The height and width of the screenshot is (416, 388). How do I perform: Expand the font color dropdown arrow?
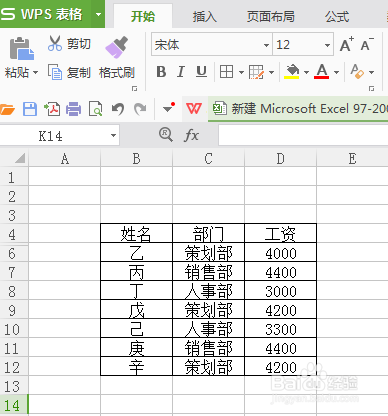[x=336, y=72]
